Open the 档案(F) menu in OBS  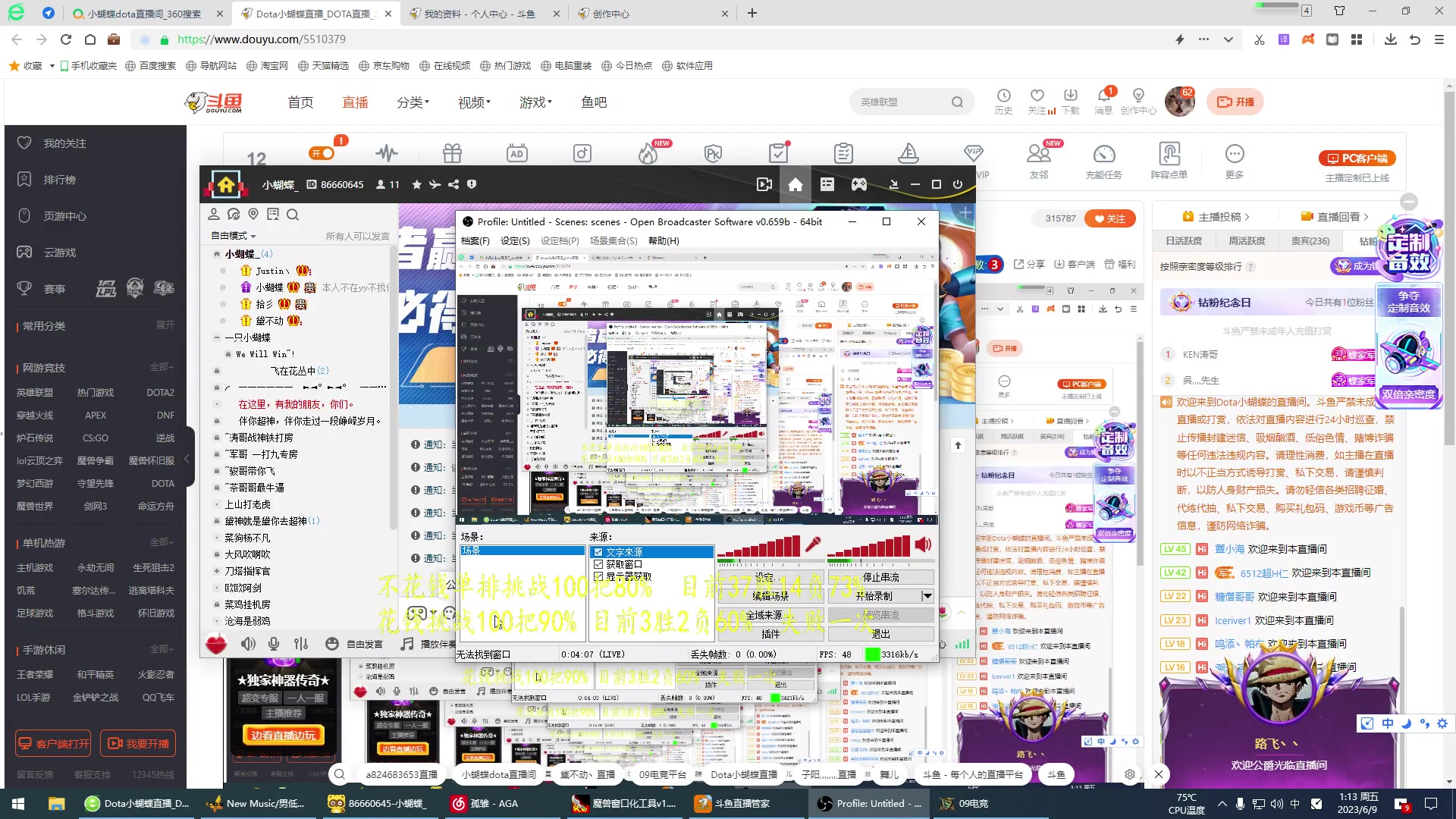coord(475,240)
